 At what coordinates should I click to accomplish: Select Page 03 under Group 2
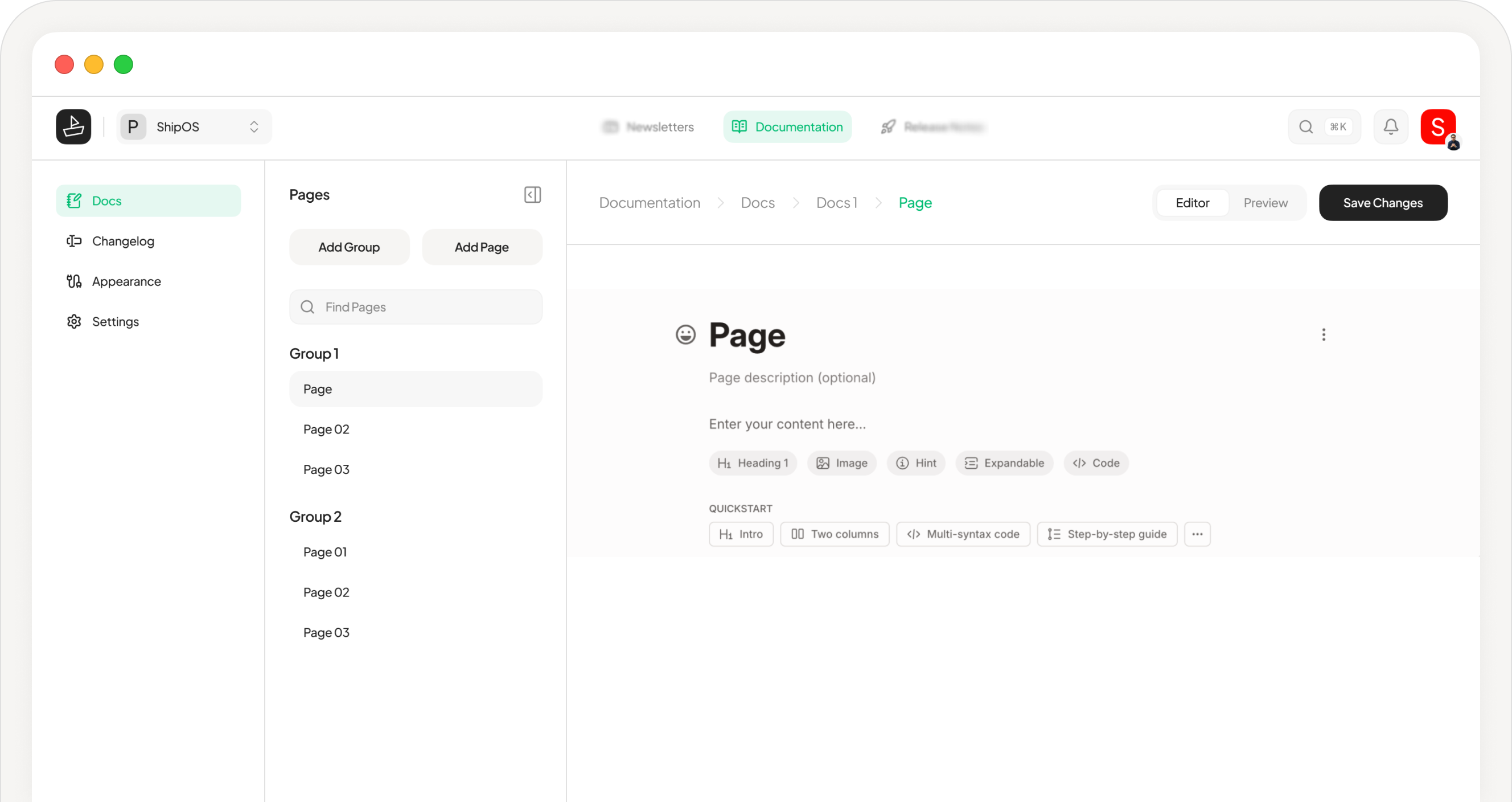326,632
